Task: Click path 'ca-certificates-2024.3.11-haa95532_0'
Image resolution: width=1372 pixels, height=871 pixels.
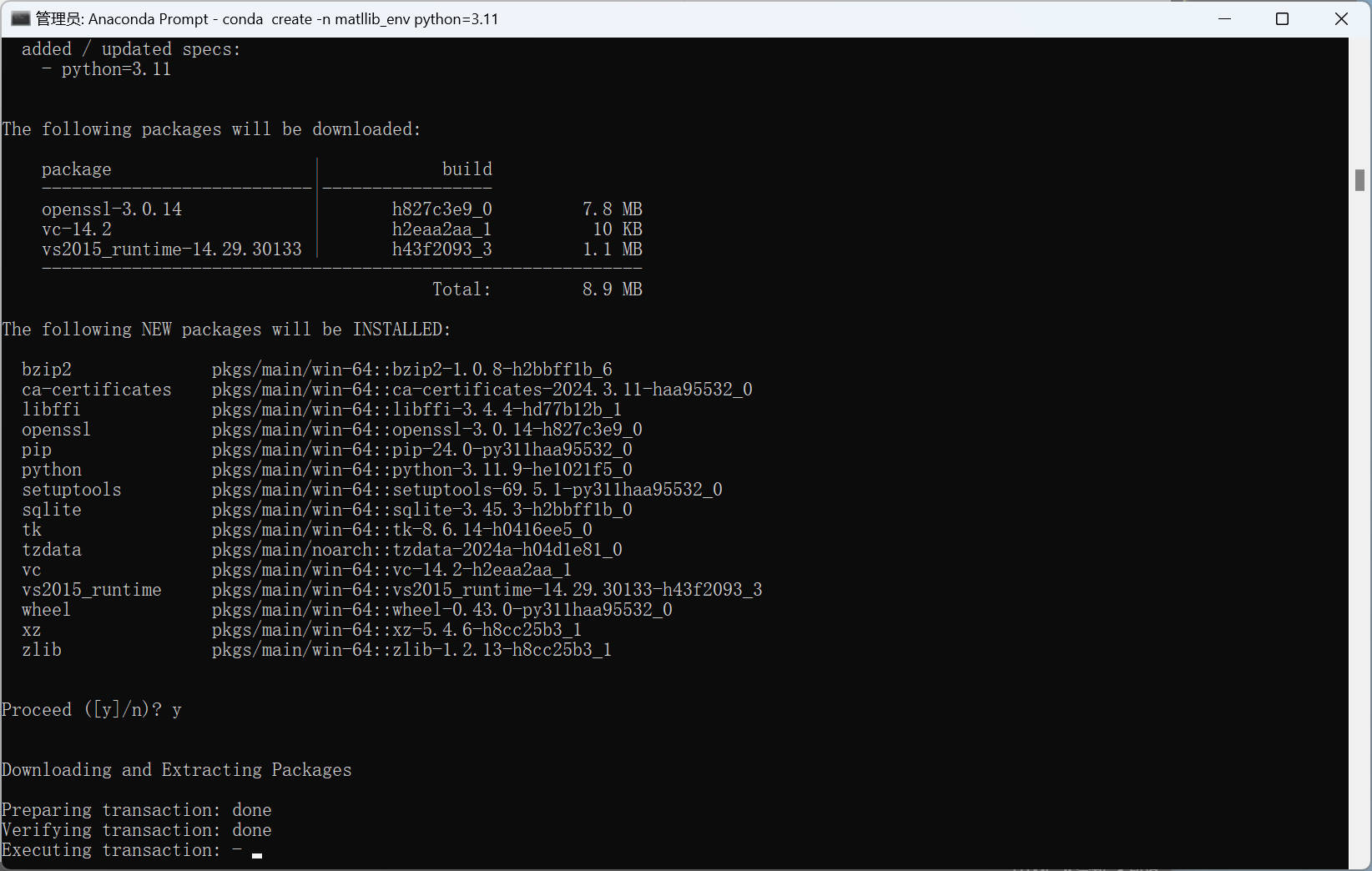Action: coord(573,390)
